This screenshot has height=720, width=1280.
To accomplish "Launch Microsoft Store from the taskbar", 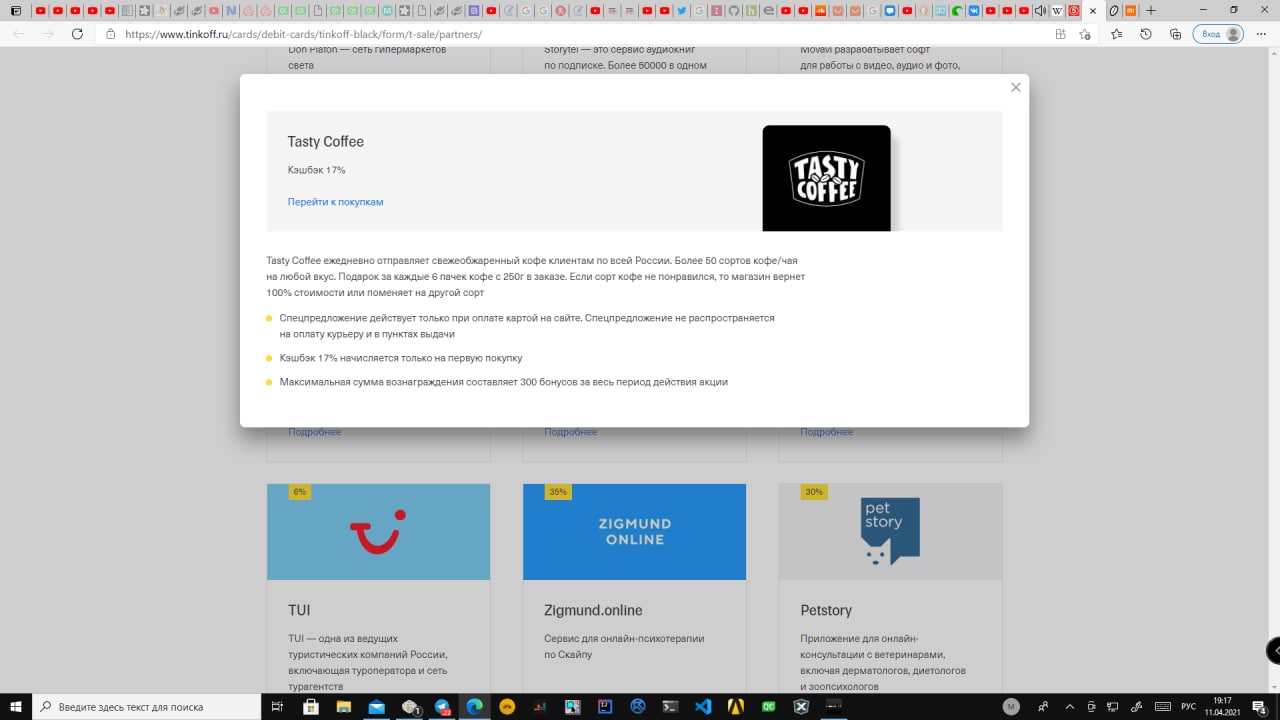I will [311, 706].
